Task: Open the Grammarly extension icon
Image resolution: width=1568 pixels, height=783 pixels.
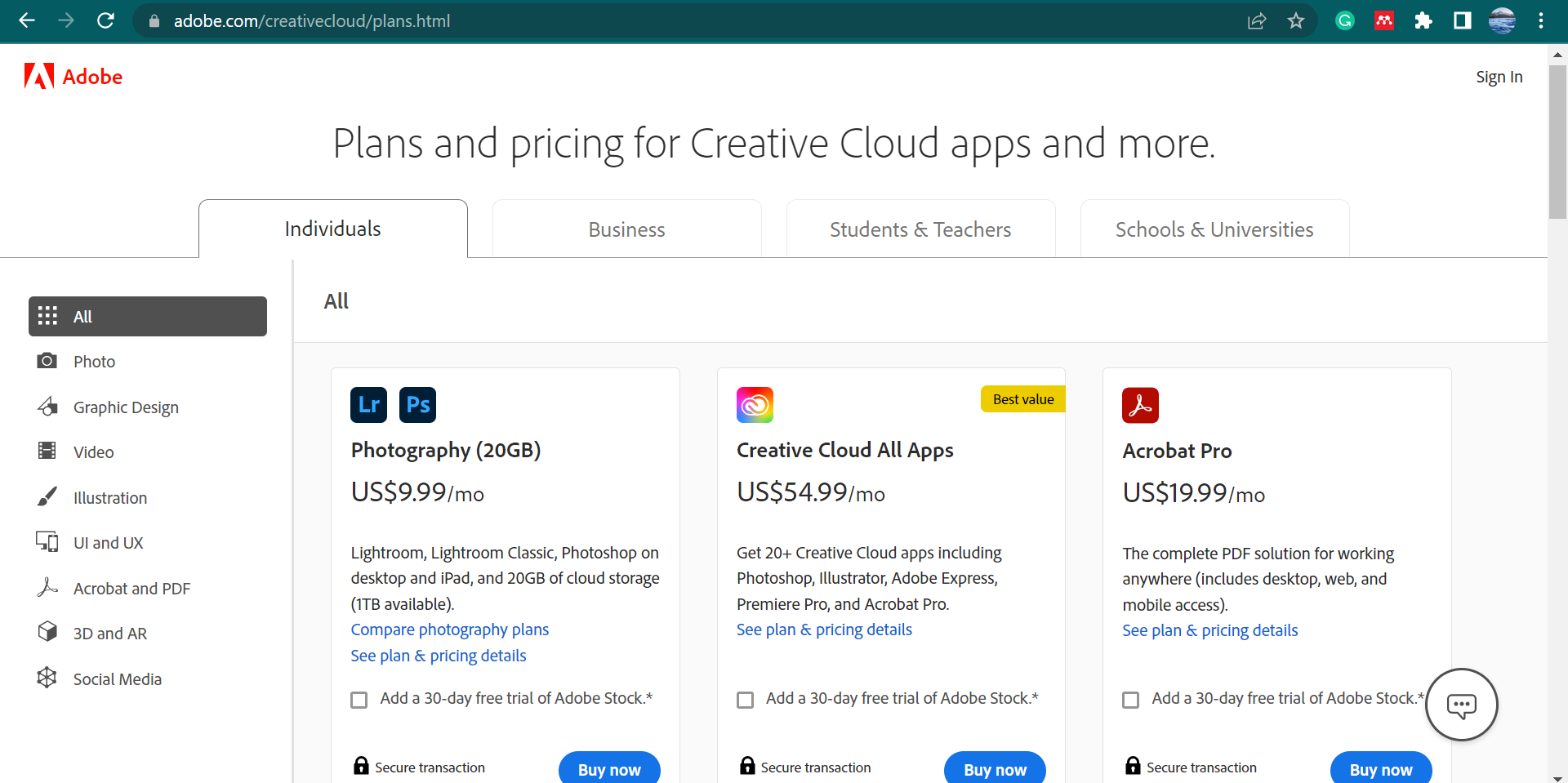Action: 1344,21
